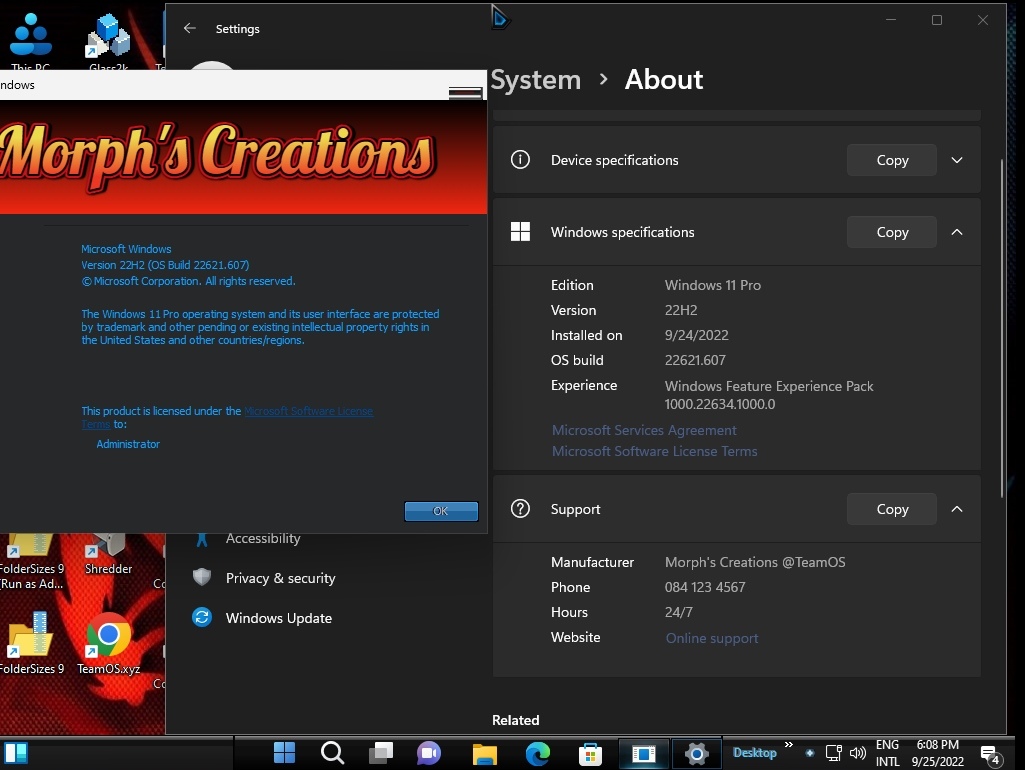This screenshot has width=1025, height=770.
Task: Open Privacy & security settings page
Action: (280, 578)
